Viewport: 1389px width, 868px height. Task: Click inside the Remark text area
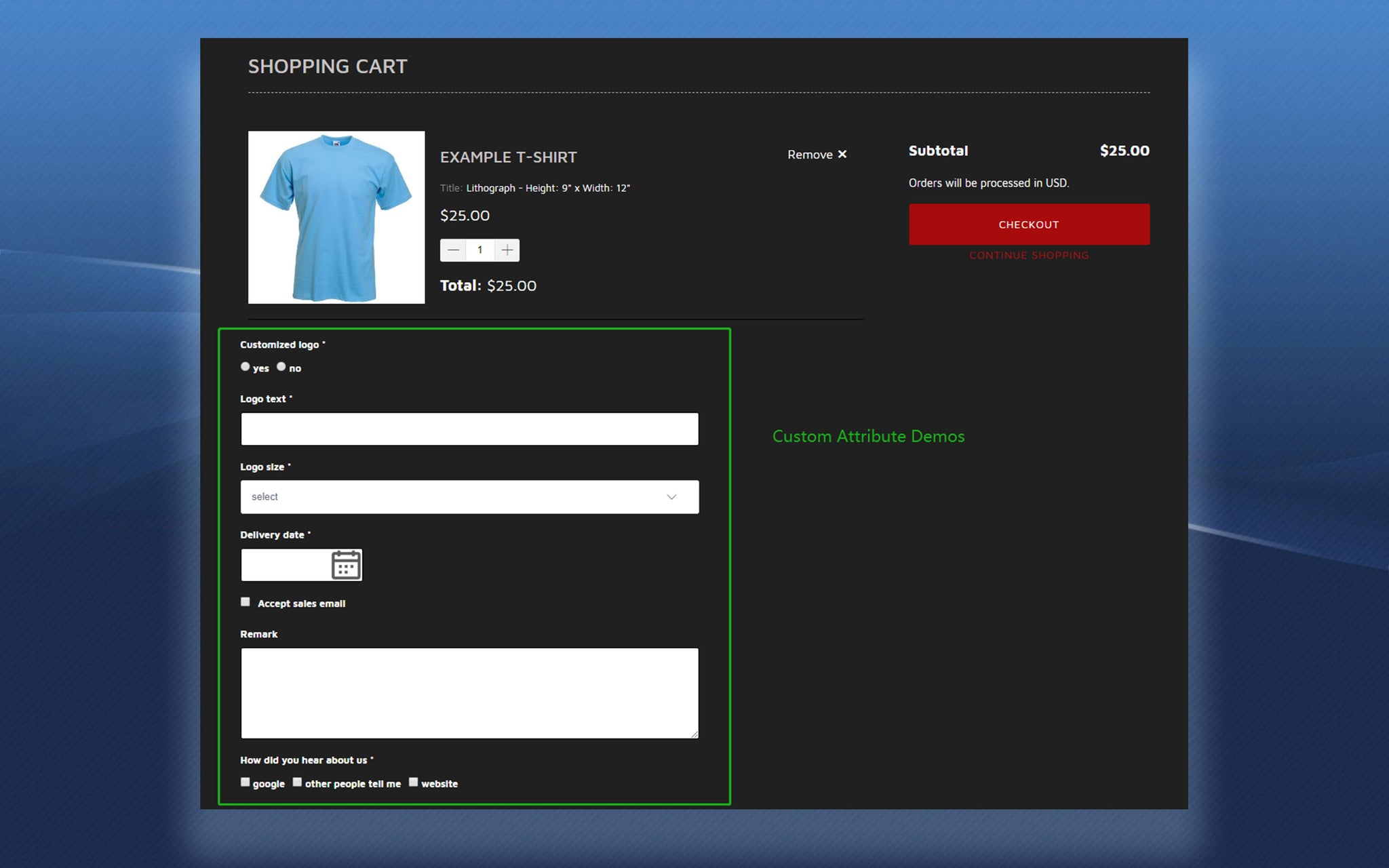469,692
